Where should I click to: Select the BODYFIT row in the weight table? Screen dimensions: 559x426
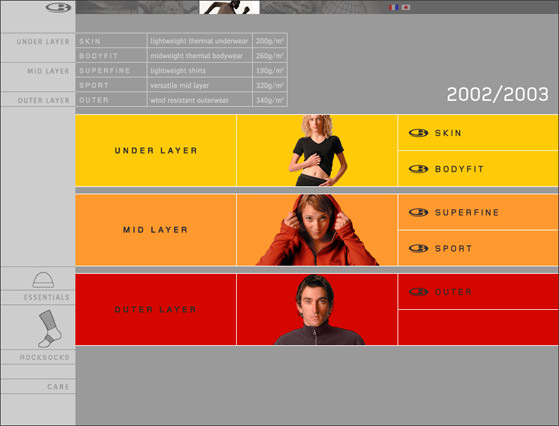point(181,56)
